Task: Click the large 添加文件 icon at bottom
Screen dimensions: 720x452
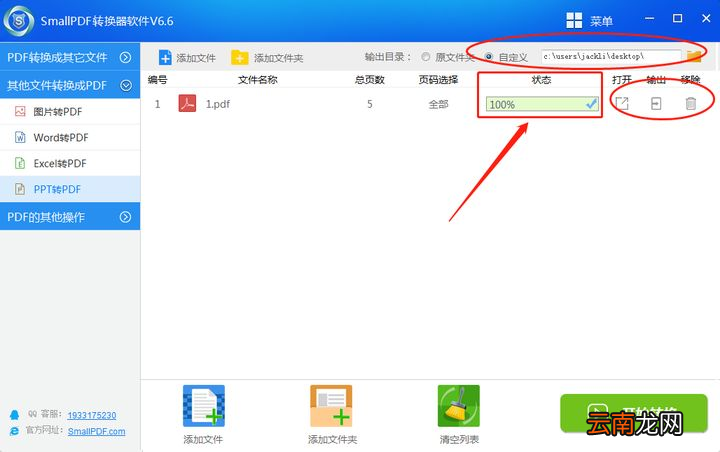Action: click(x=203, y=406)
